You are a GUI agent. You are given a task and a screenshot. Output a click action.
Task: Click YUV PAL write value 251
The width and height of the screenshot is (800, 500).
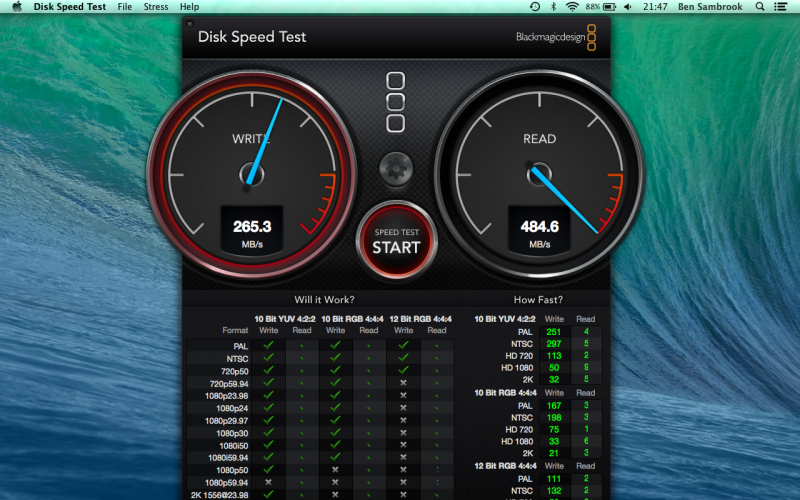(554, 332)
